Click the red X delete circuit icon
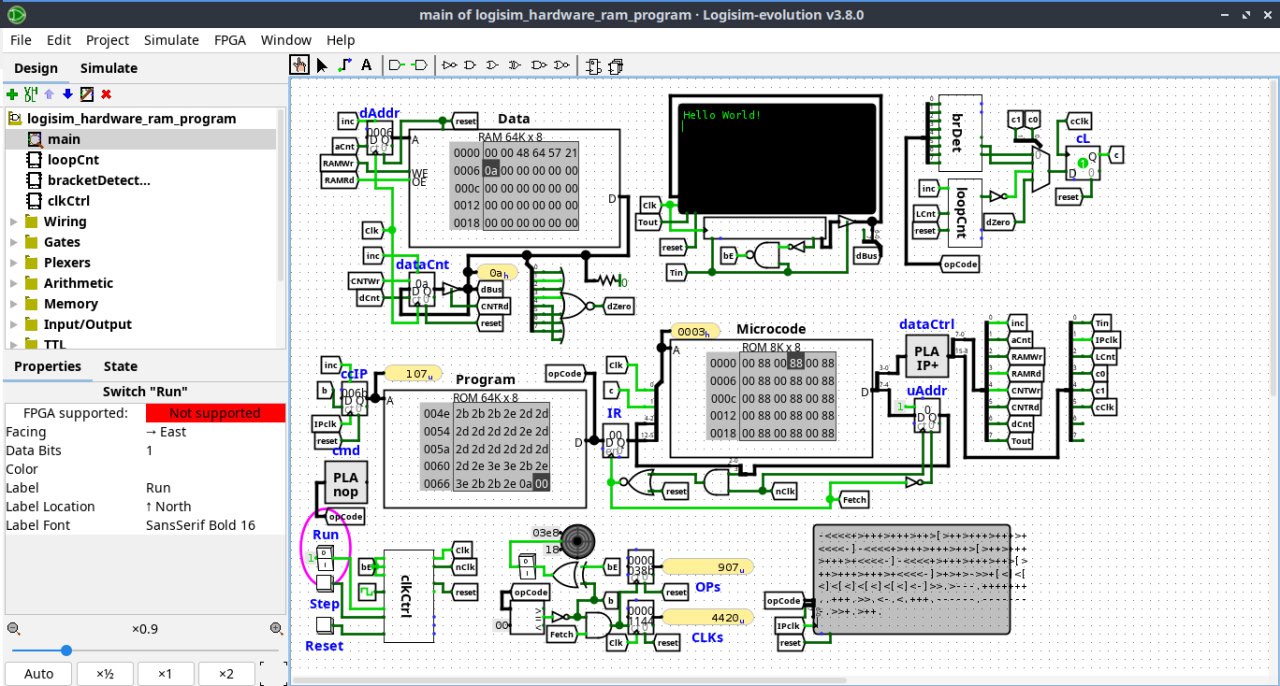 tap(106, 94)
